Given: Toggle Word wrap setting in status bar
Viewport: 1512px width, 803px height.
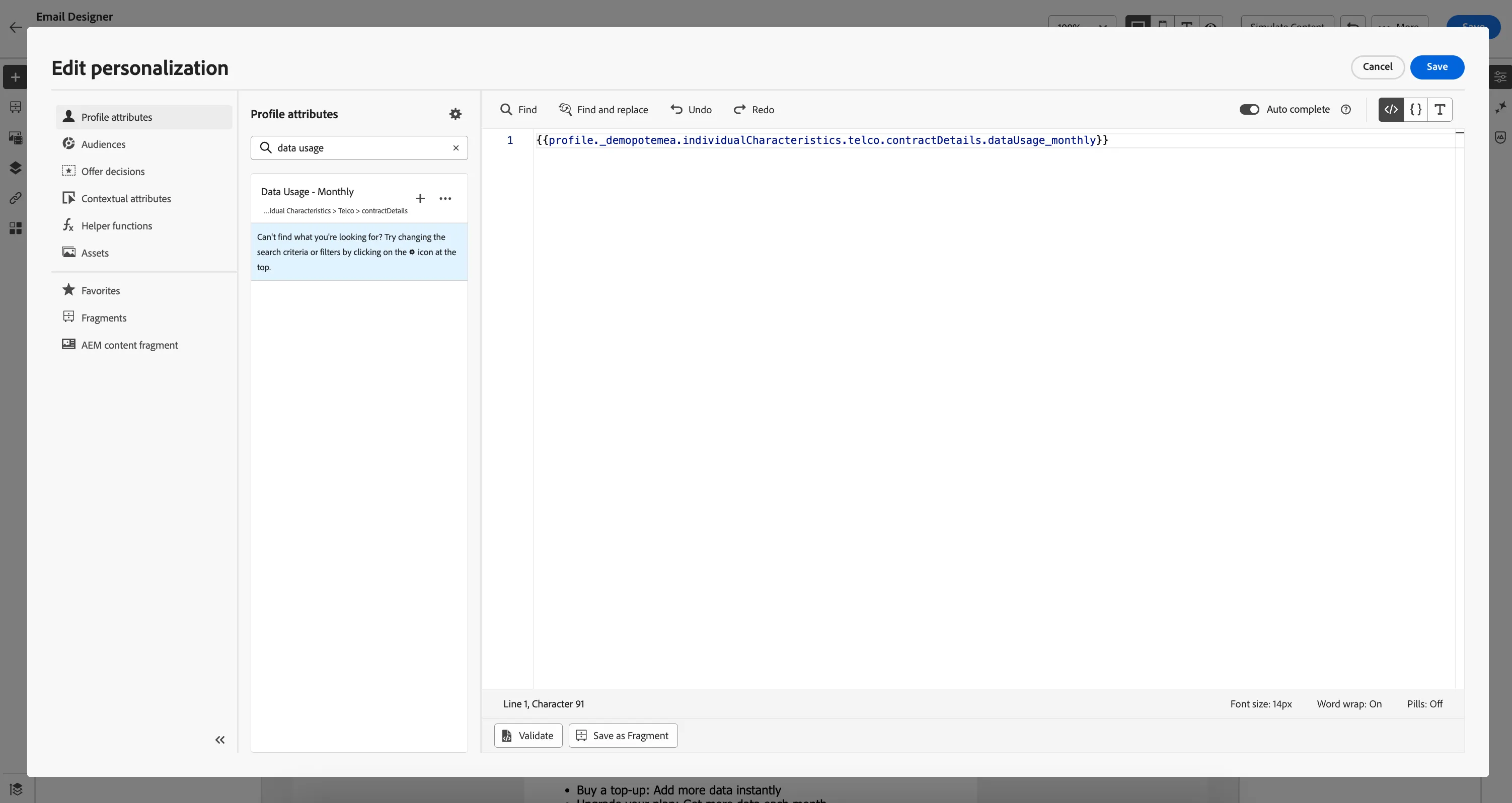Looking at the screenshot, I should (x=1349, y=704).
